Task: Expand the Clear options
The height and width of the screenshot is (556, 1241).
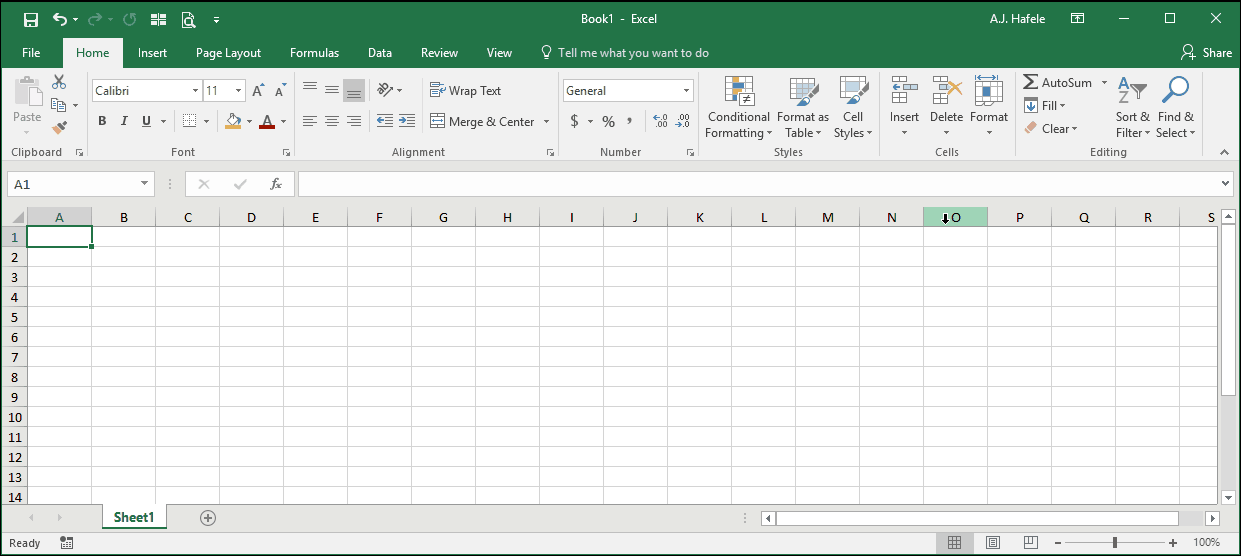Action: [1051, 128]
